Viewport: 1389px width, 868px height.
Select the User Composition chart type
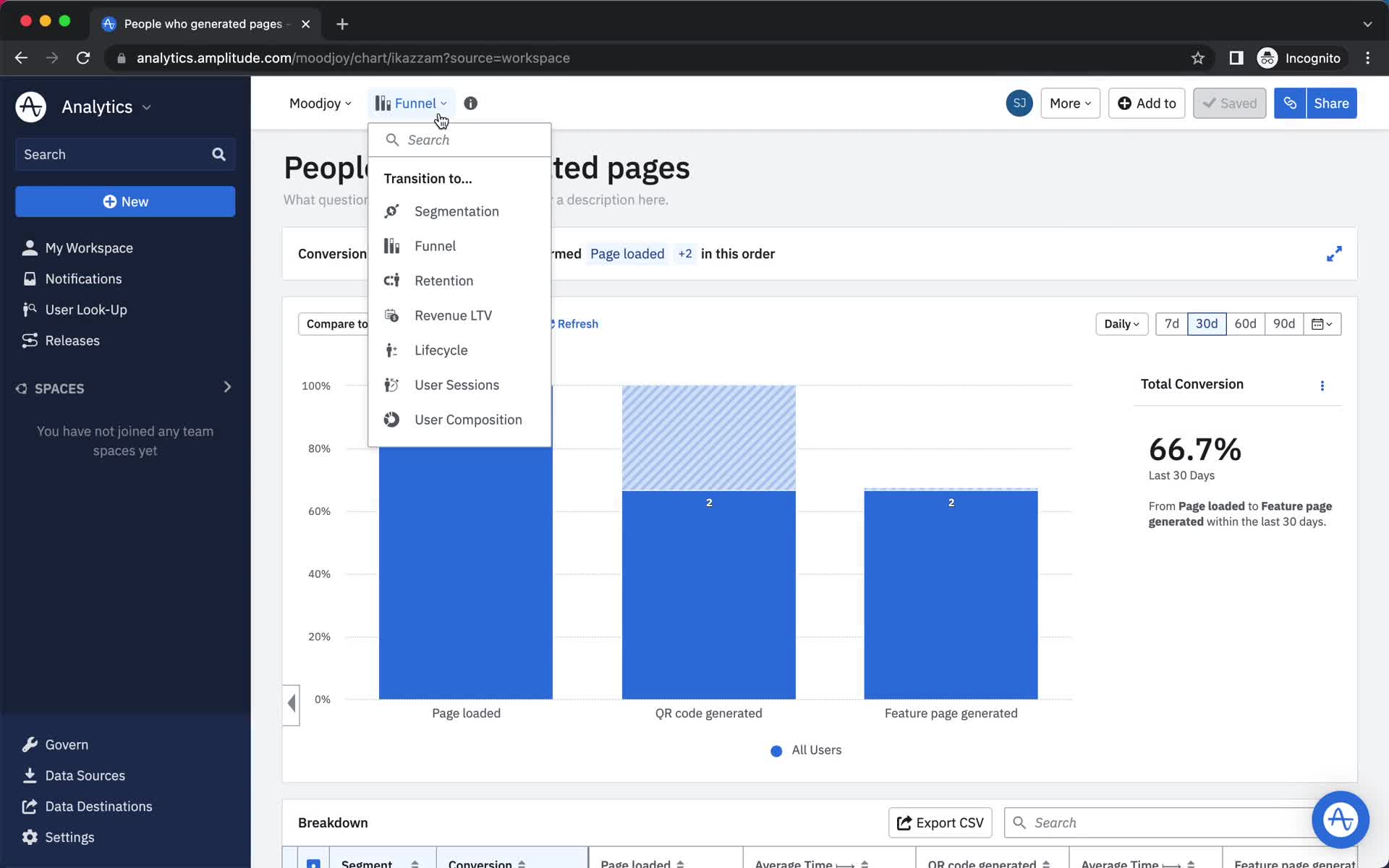[468, 419]
